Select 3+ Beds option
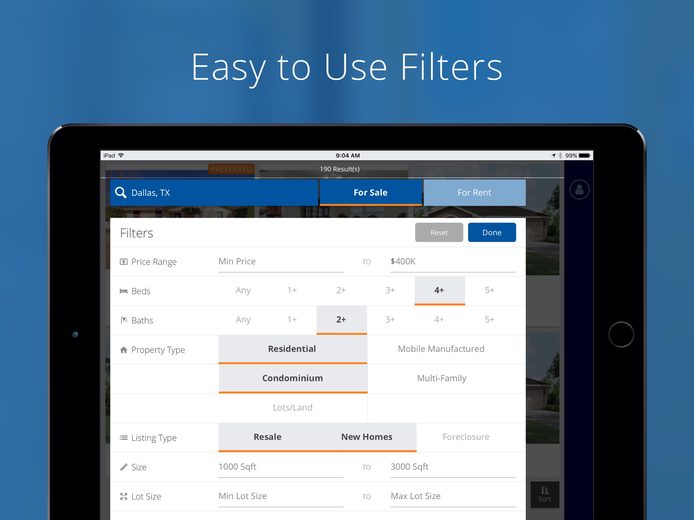This screenshot has height=520, width=694. click(390, 290)
